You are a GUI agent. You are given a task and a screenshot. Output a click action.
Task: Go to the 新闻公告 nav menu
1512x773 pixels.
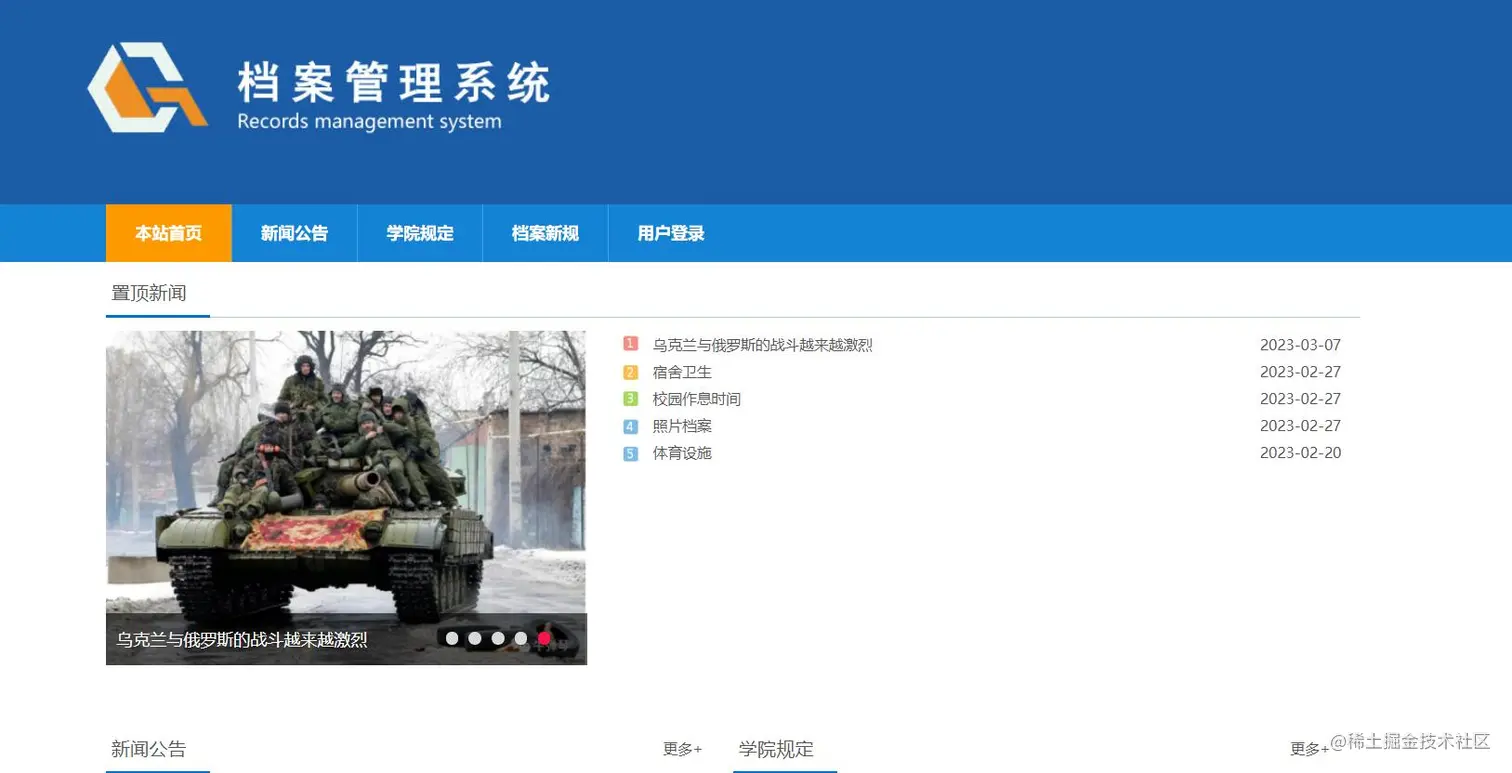[x=294, y=233]
